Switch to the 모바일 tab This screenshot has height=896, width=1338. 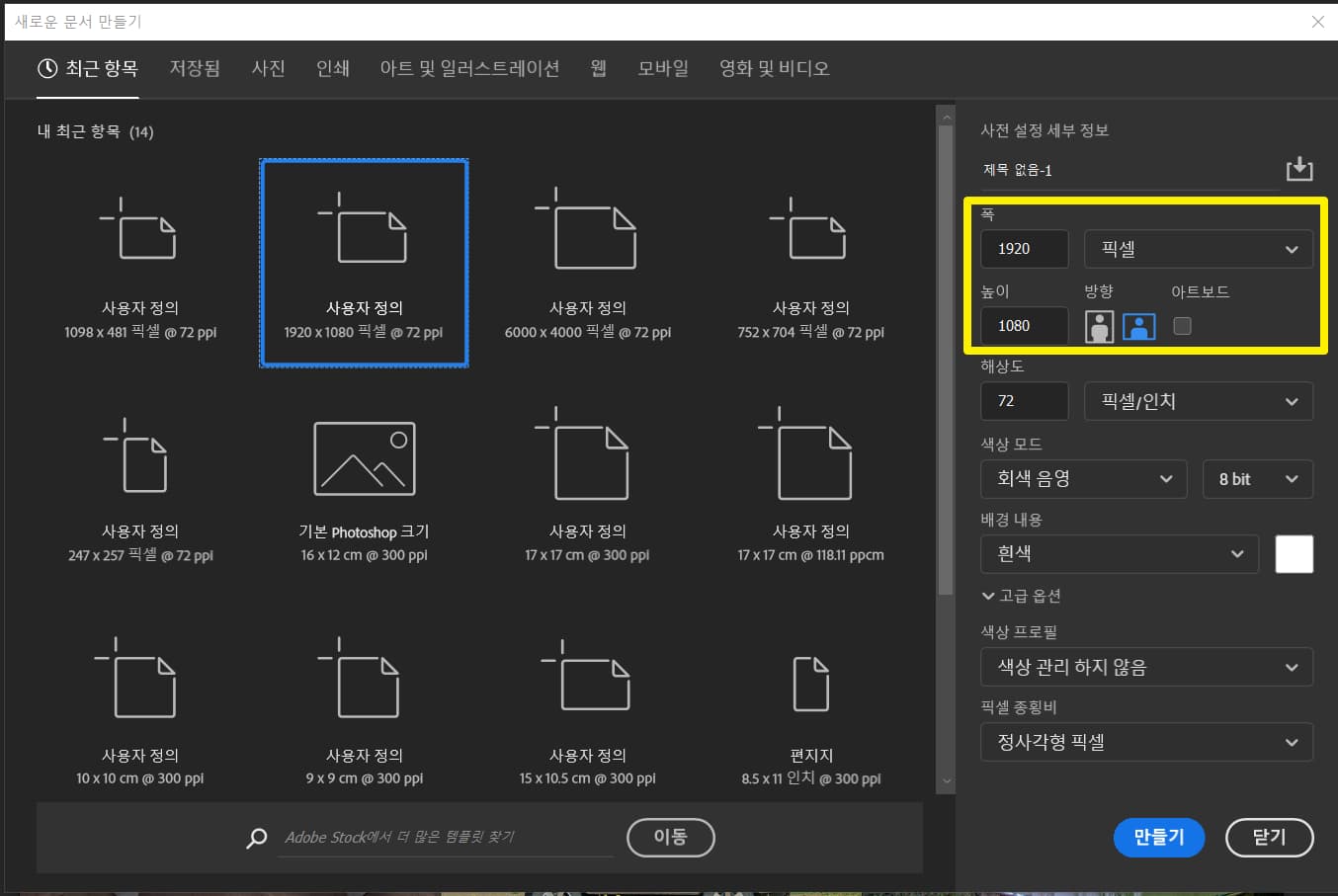663,68
